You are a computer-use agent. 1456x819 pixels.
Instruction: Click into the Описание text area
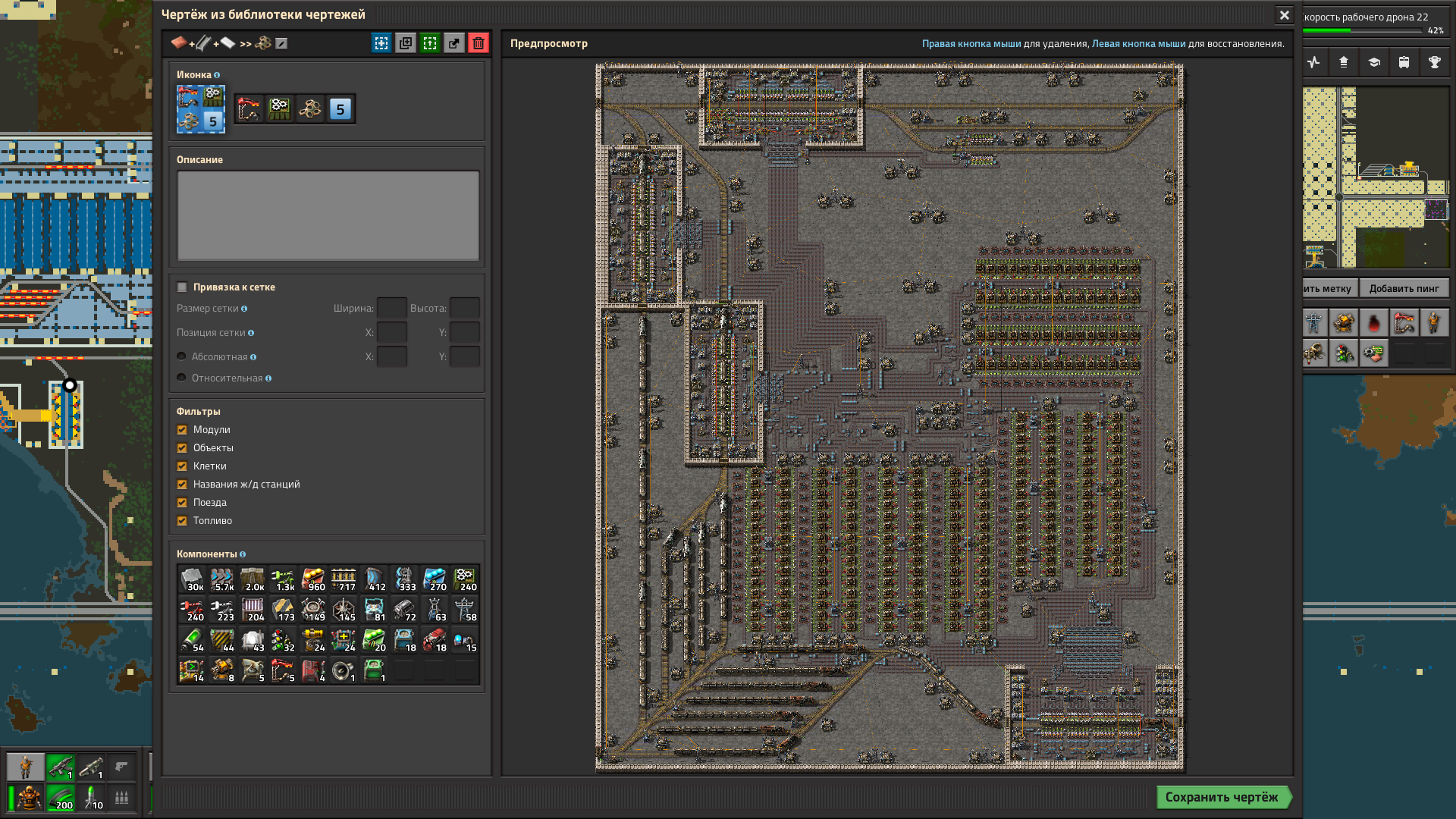(328, 215)
